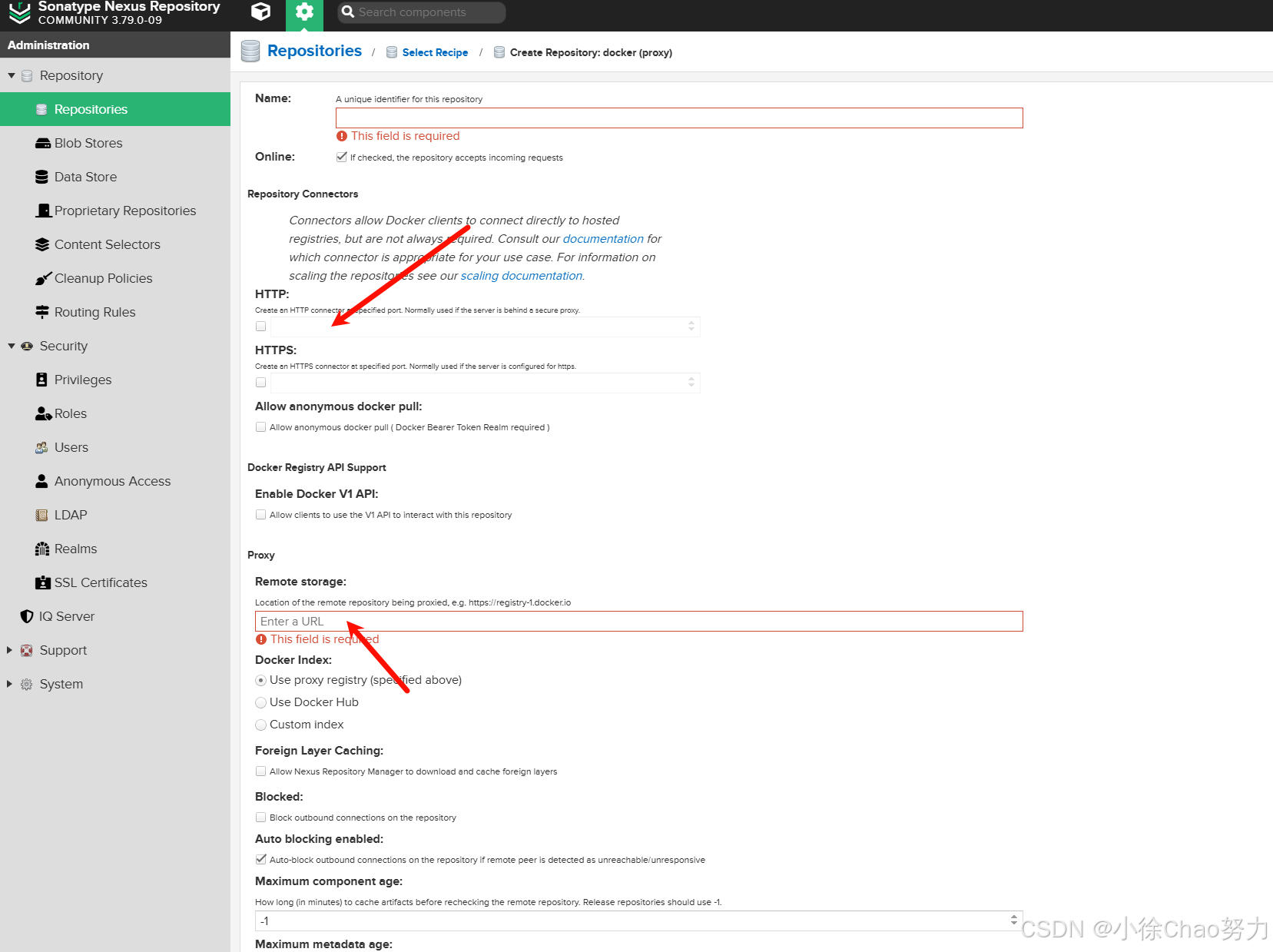Click the Content Selectors layers icon
The image size is (1273, 952).
click(x=42, y=244)
